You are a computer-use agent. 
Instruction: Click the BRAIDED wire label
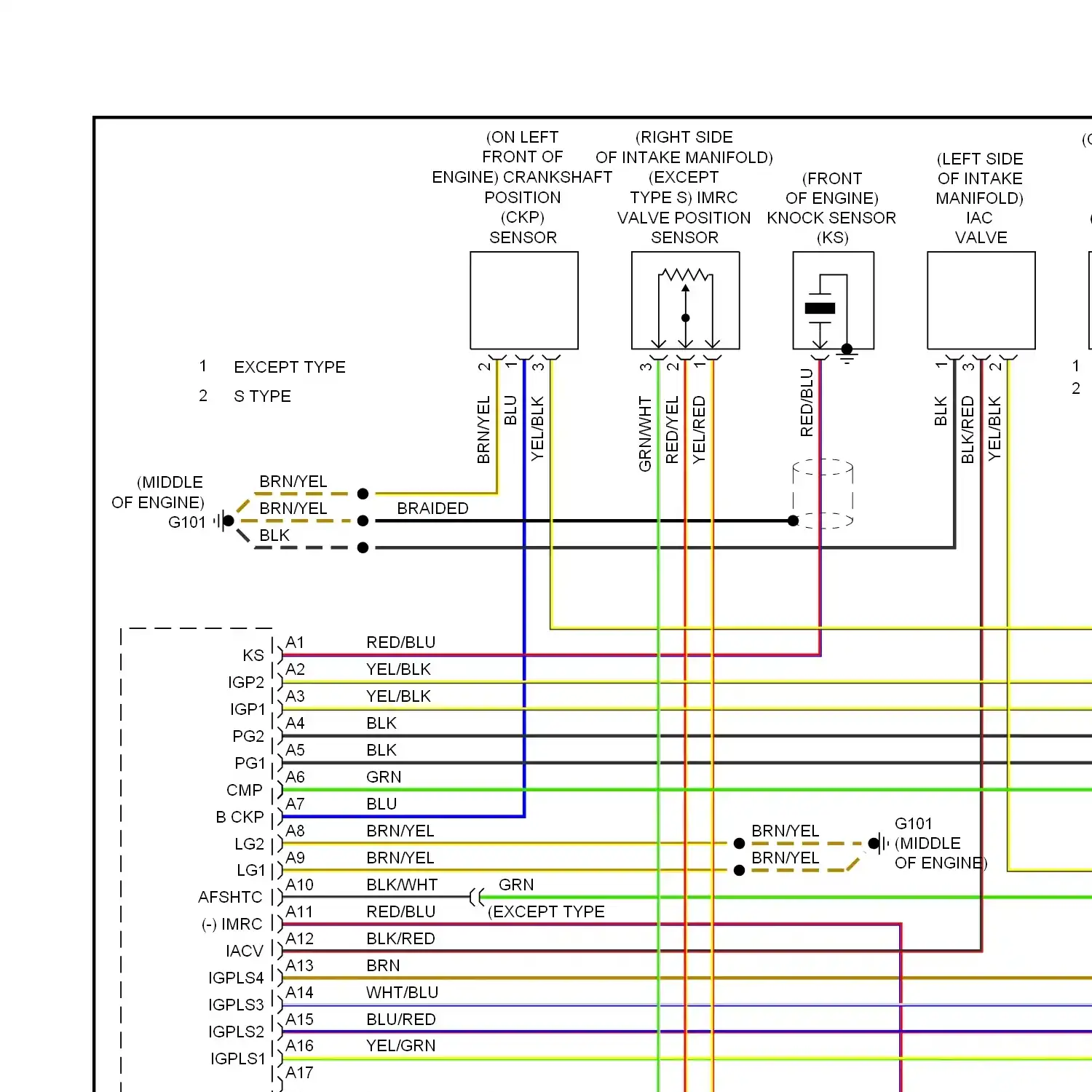(432, 508)
